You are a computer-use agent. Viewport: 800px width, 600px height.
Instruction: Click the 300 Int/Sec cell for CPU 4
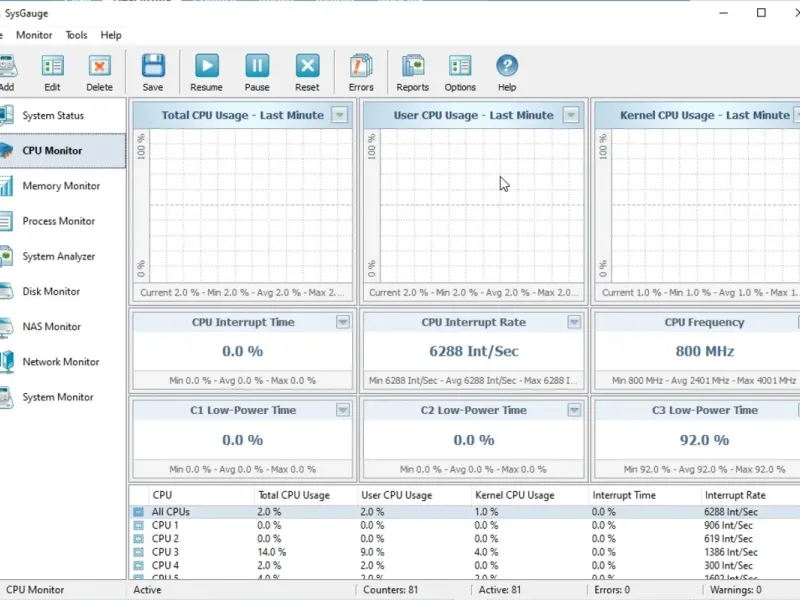point(728,565)
